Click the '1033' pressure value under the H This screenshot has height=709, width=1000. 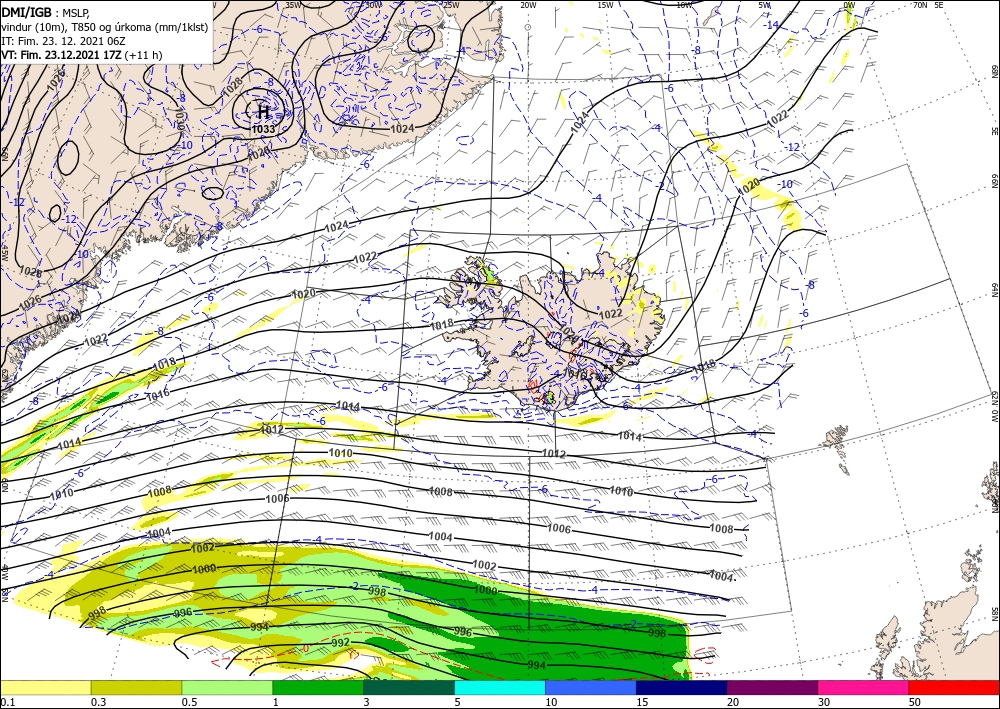click(263, 129)
